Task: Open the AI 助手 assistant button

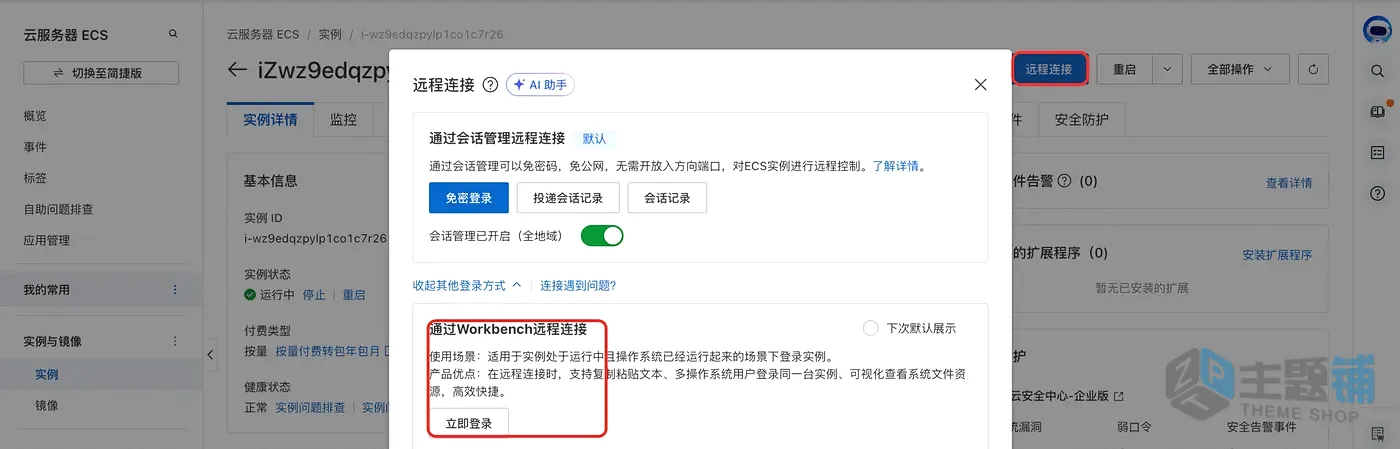Action: (540, 85)
